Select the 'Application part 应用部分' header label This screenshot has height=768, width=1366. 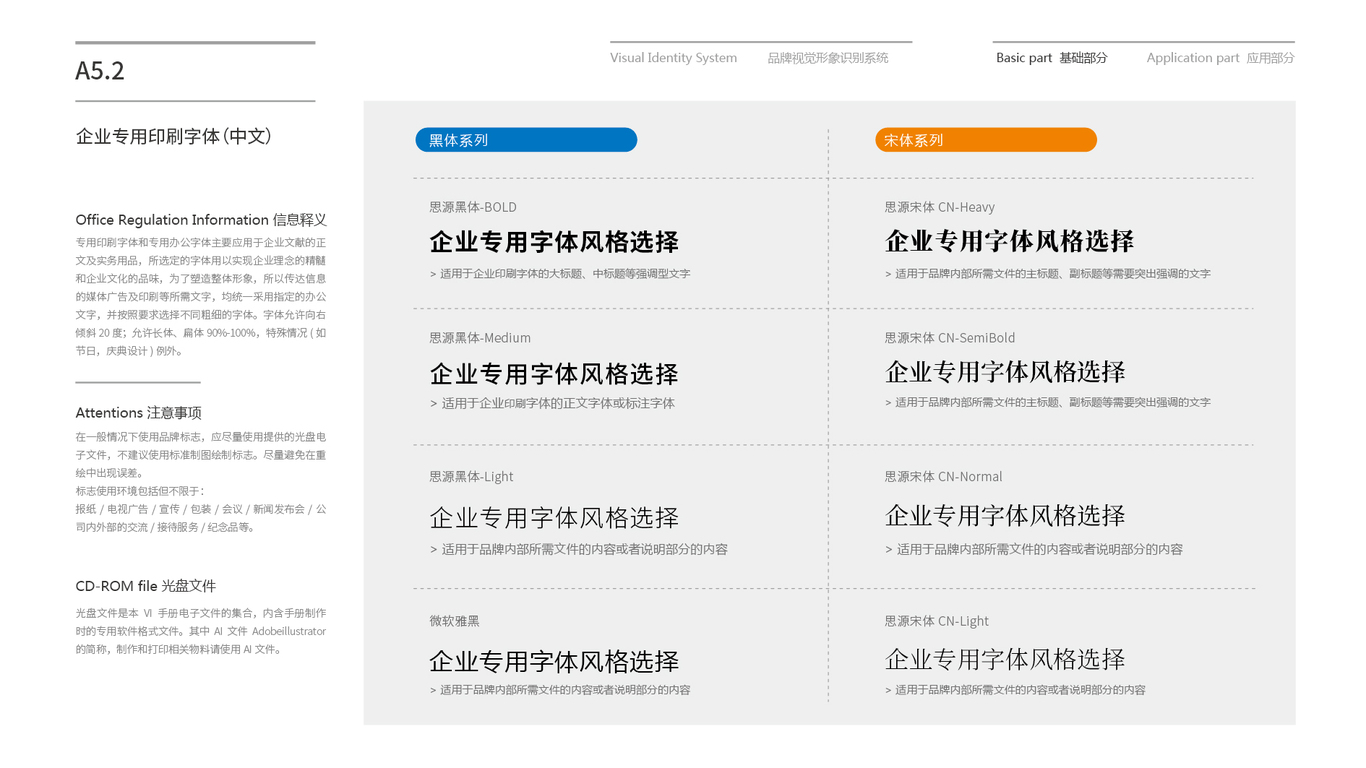1220,58
